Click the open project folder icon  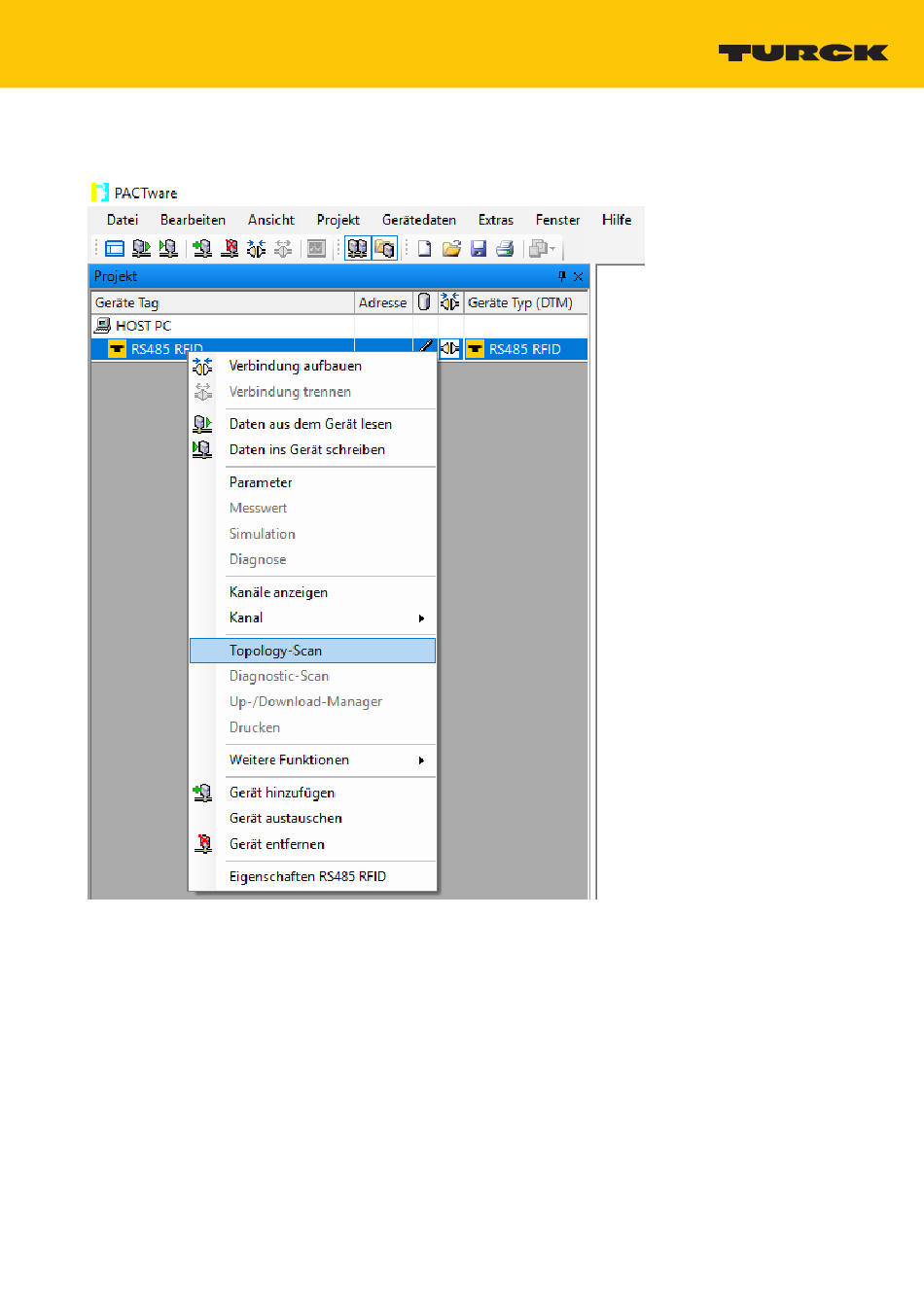[x=451, y=249]
